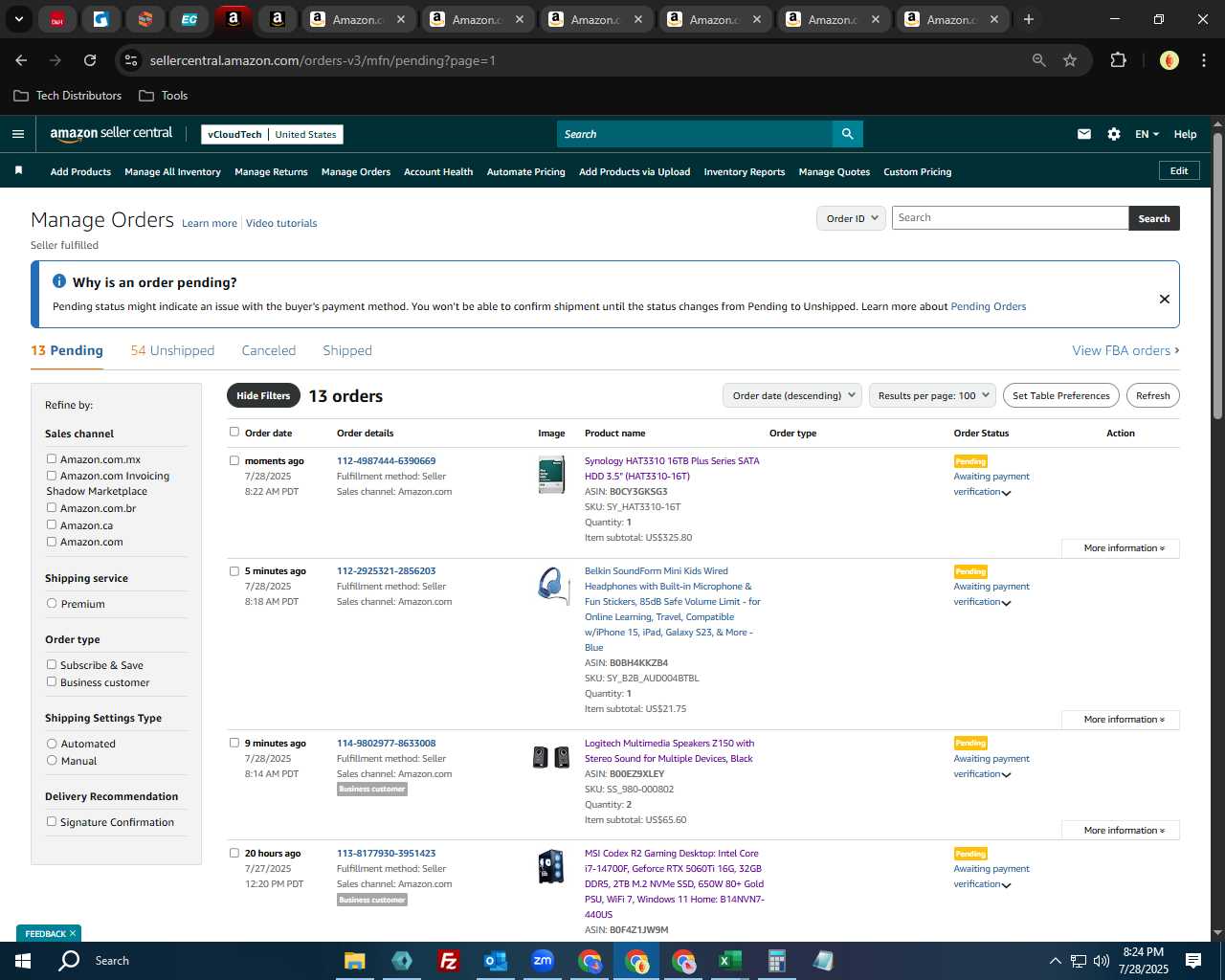The image size is (1225, 980).
Task: Open the Automate Pricing menu item
Action: pos(526,172)
